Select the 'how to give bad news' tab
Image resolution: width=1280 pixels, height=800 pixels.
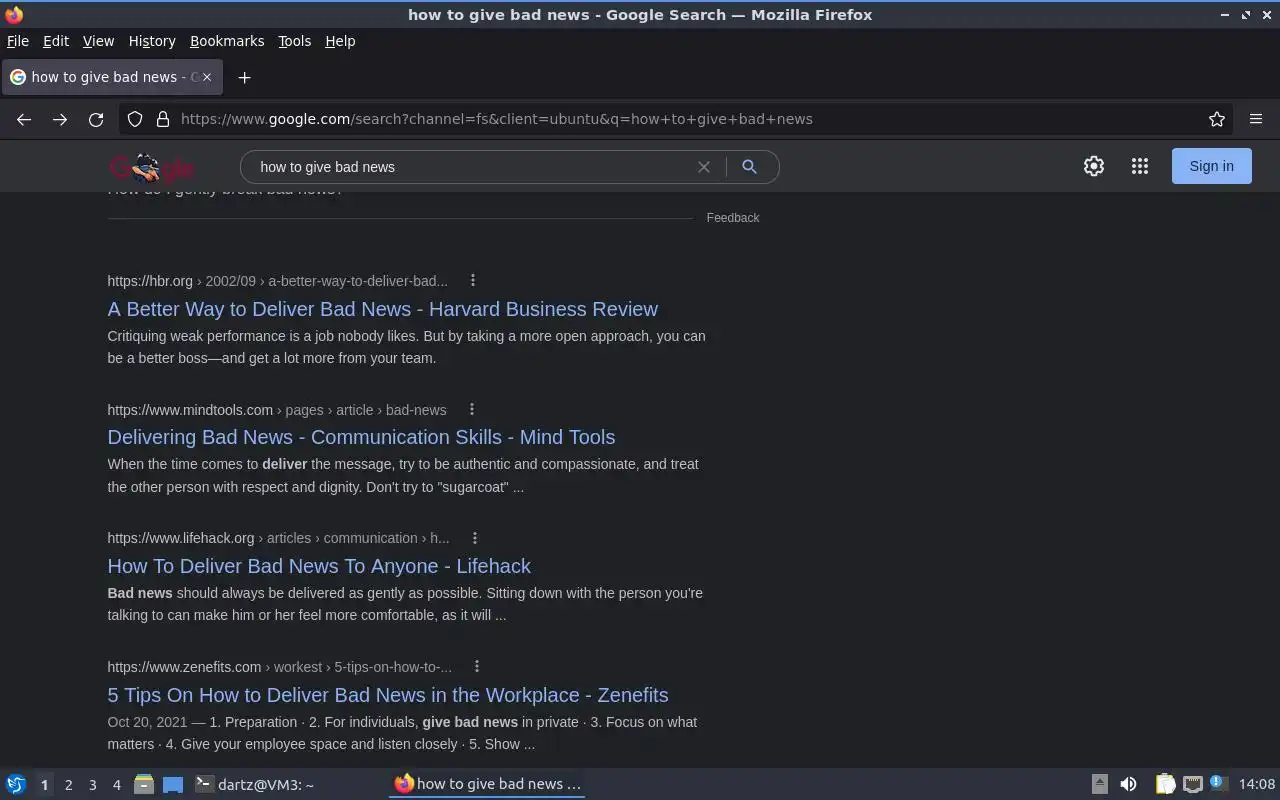[110, 77]
